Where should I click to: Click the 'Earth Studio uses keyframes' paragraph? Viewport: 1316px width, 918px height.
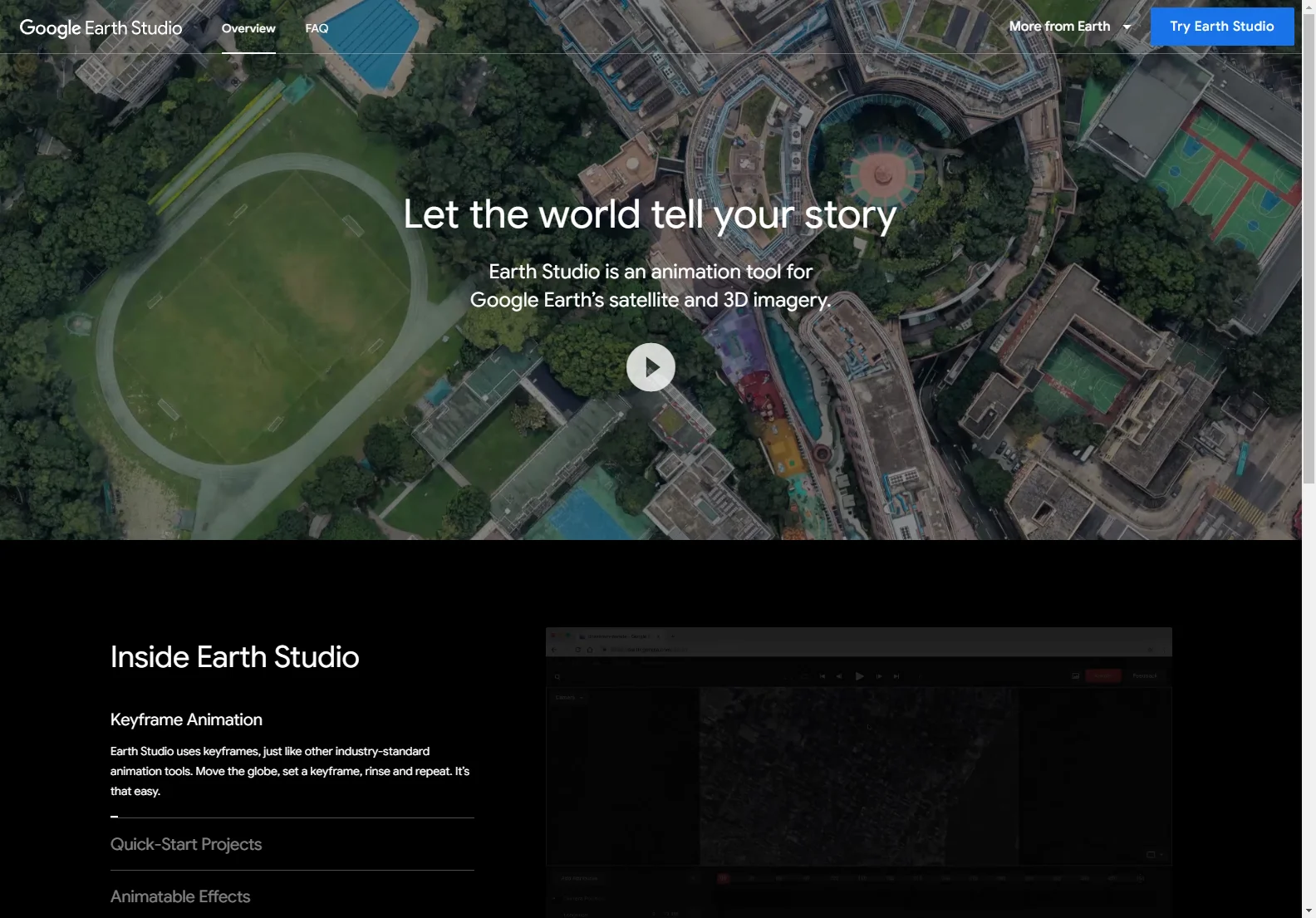[x=290, y=771]
